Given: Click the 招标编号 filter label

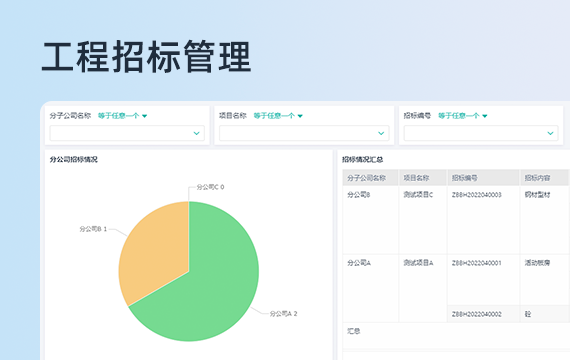Looking at the screenshot, I should (x=417, y=116).
